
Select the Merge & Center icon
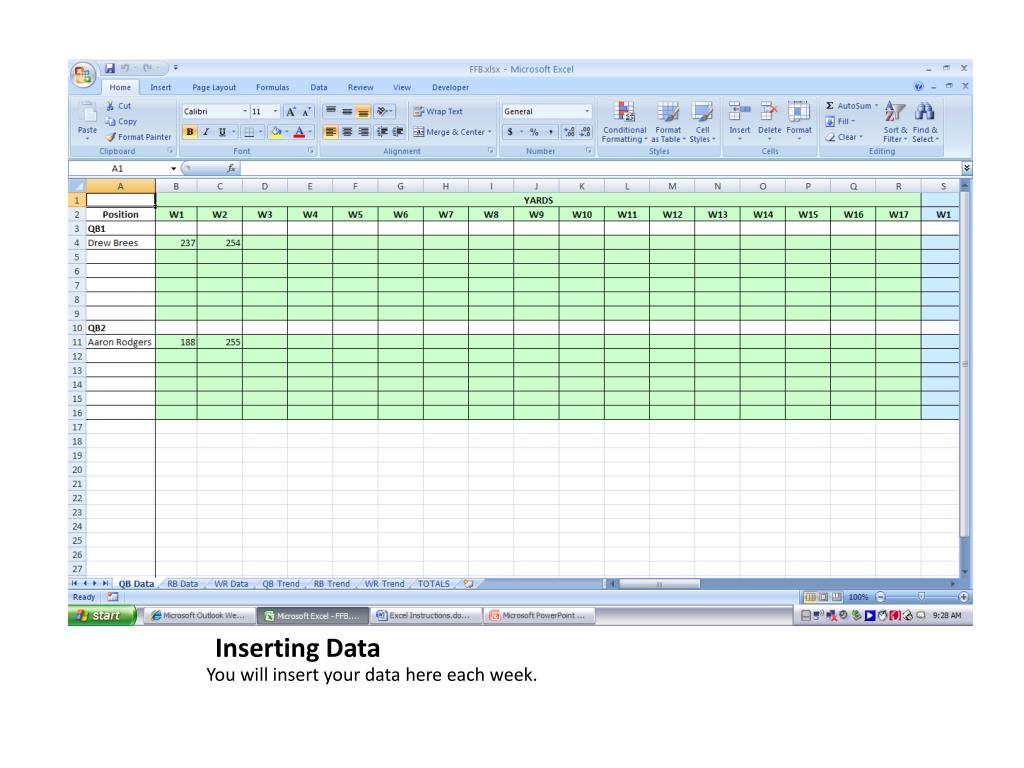(444, 131)
